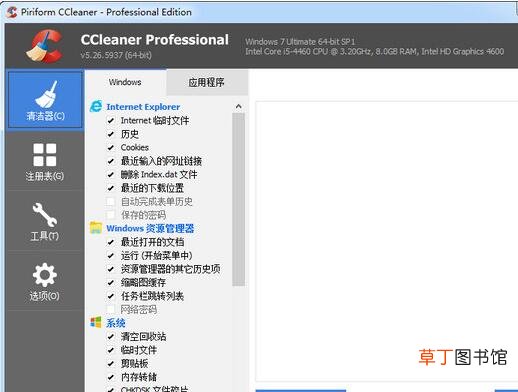The height and width of the screenshot is (392, 518).
Task: Toggle 最近打开的文档 checkbox
Action: tap(111, 242)
